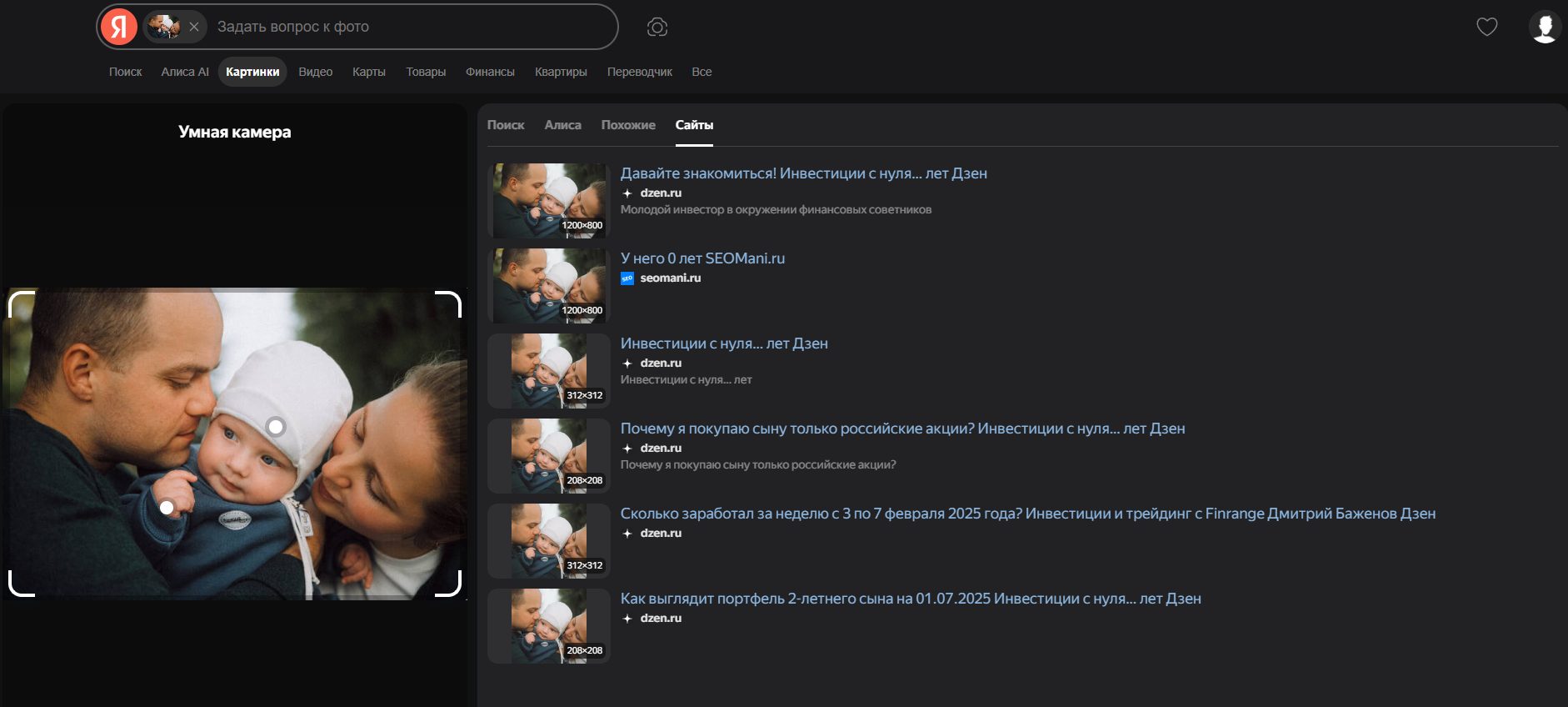Open the Алиса AI section
Image resolution: width=1568 pixels, height=707 pixels.
(x=185, y=72)
